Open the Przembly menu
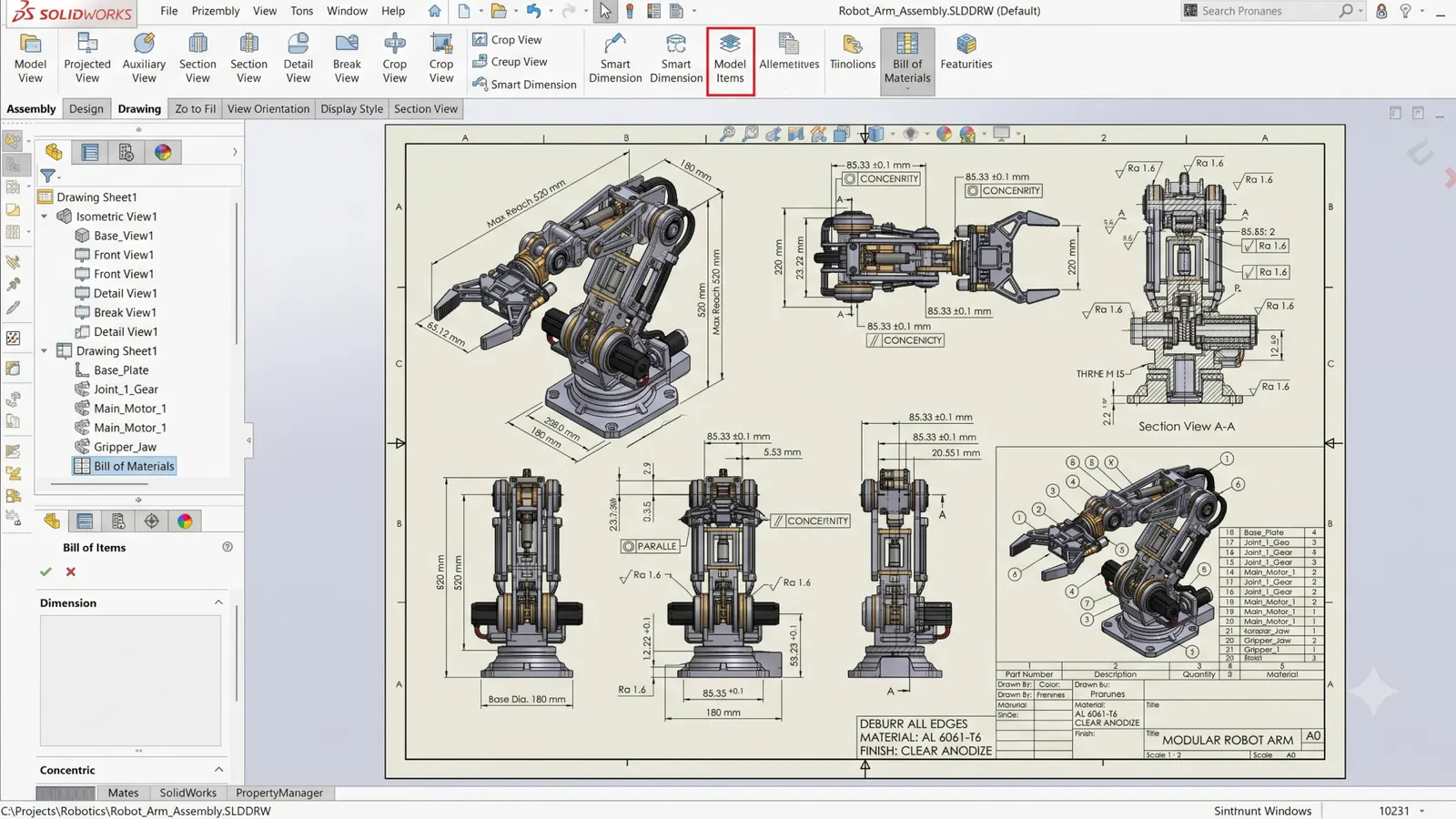 click(x=216, y=11)
